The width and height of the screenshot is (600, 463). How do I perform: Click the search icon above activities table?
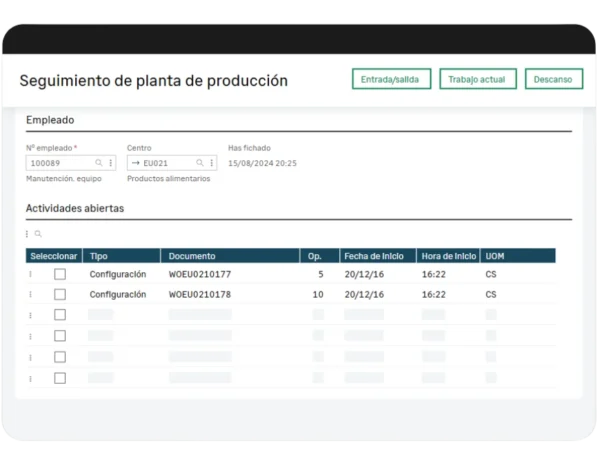38,234
